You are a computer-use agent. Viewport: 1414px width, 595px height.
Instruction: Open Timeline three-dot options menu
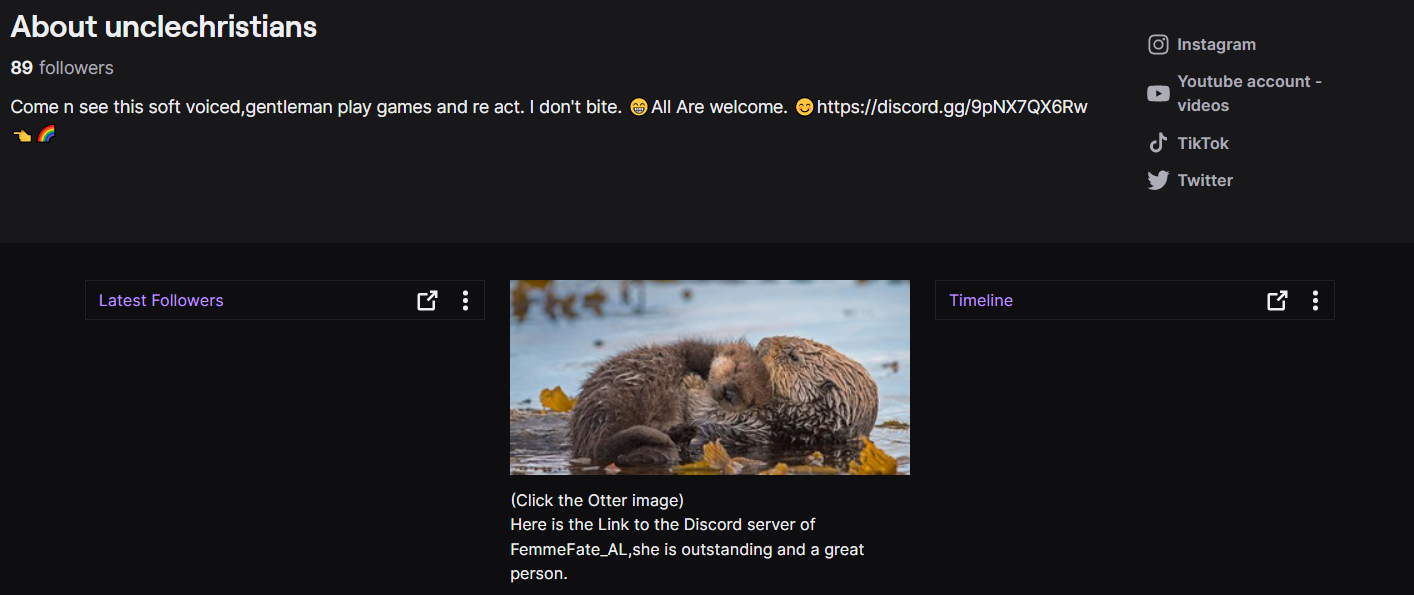click(1315, 300)
